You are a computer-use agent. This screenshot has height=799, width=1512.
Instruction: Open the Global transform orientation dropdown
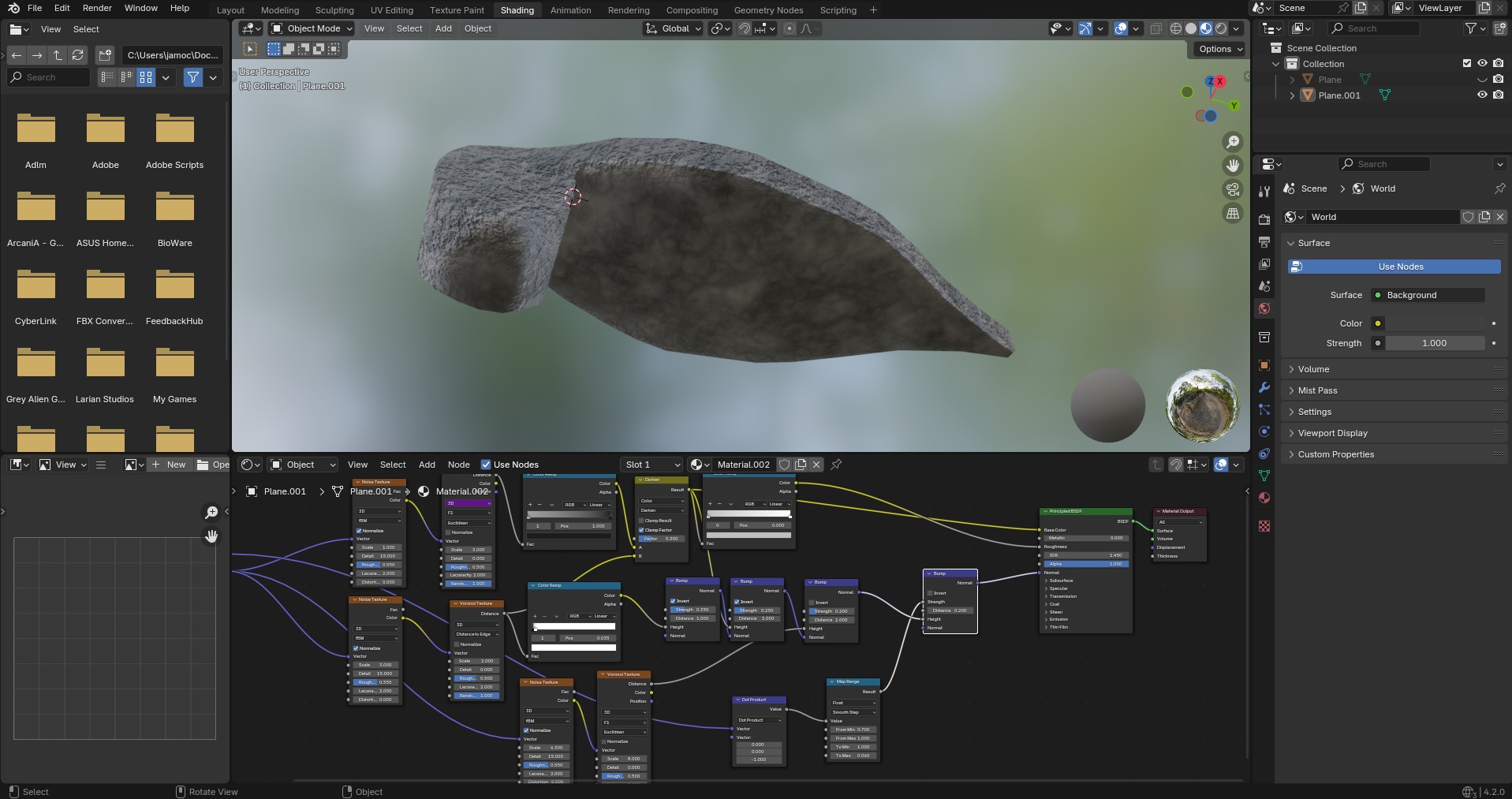673,28
